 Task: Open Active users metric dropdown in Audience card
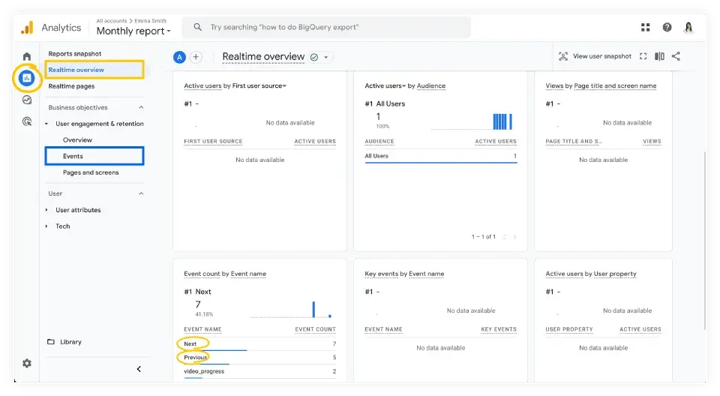tap(385, 86)
